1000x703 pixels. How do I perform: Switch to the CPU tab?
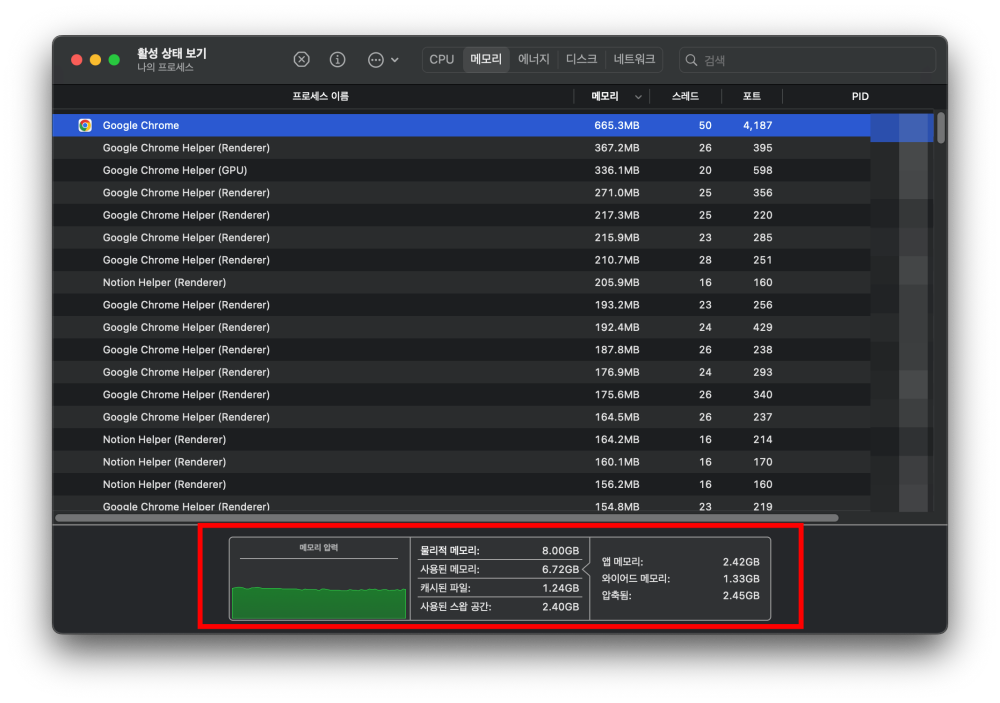441,60
